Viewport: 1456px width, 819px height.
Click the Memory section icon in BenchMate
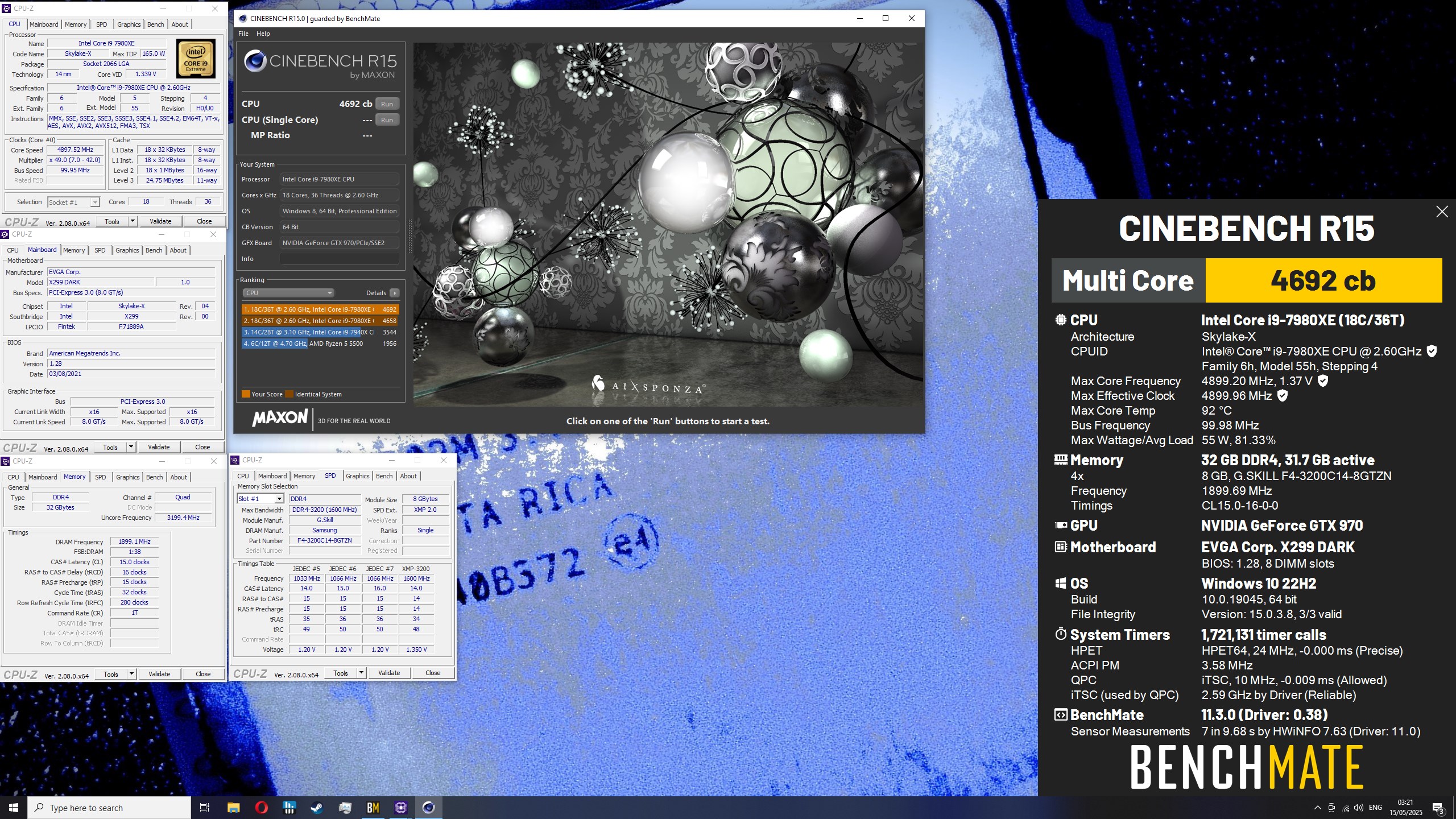pos(1060,460)
